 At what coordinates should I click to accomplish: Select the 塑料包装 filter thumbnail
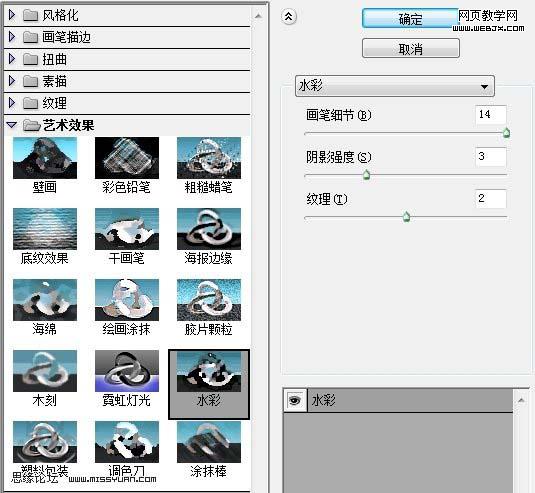[x=45, y=442]
